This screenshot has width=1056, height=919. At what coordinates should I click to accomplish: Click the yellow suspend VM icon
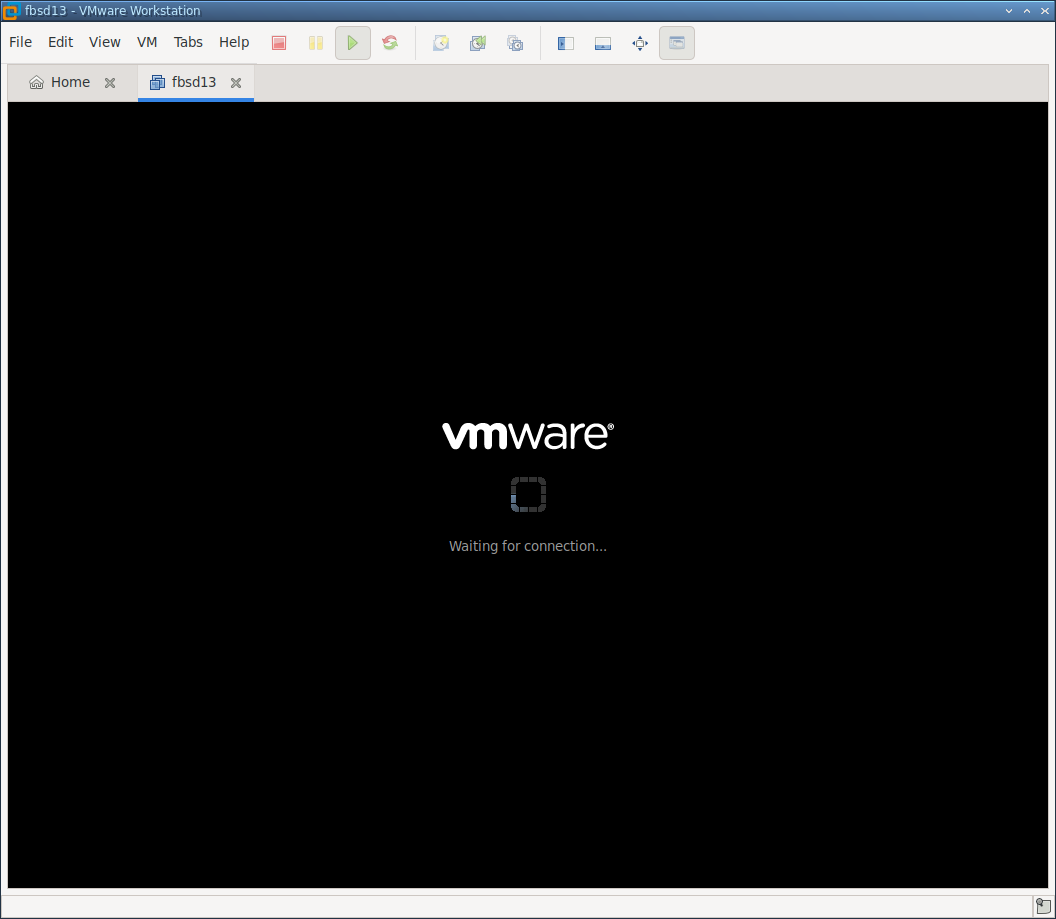point(316,43)
